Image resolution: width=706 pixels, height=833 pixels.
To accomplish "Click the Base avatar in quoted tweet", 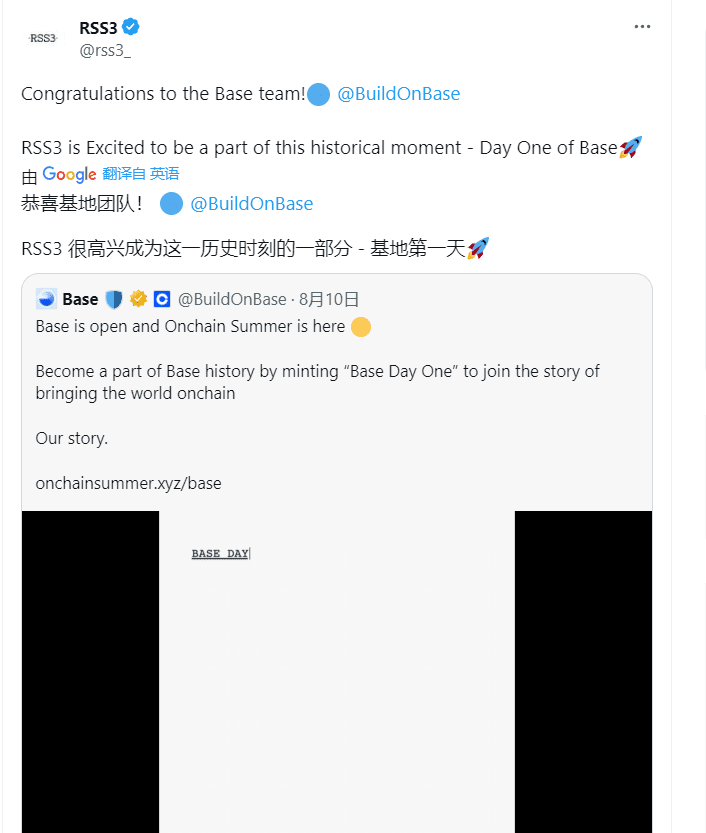I will tap(46, 299).
